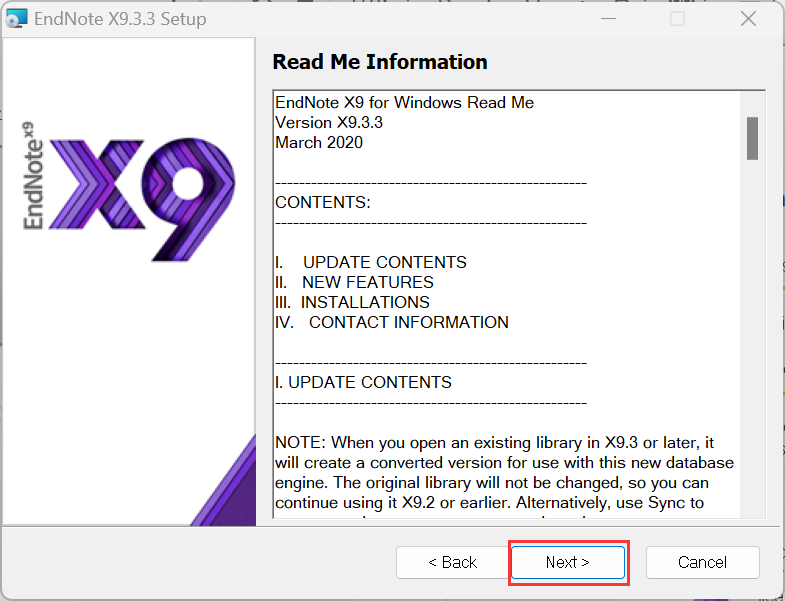This screenshot has height=601, width=785.
Task: Click the 'Read Me Information' heading
Action: (379, 62)
